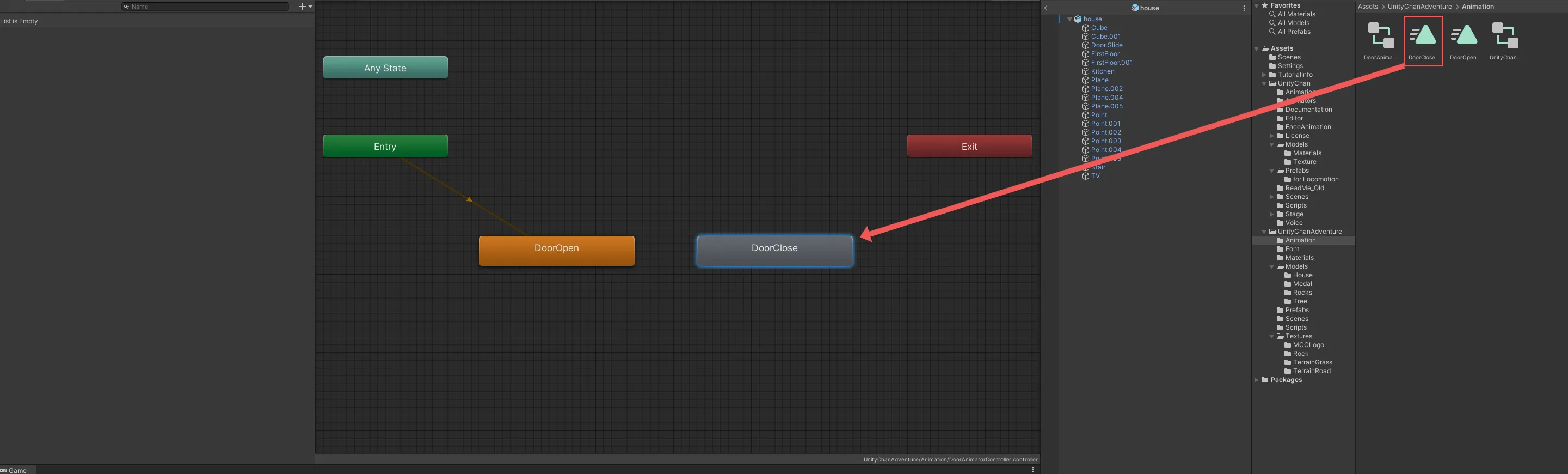Open the DoorAnimatorController asset icon
Viewport: 1568px width, 474px height.
pyautogui.click(x=1380, y=37)
